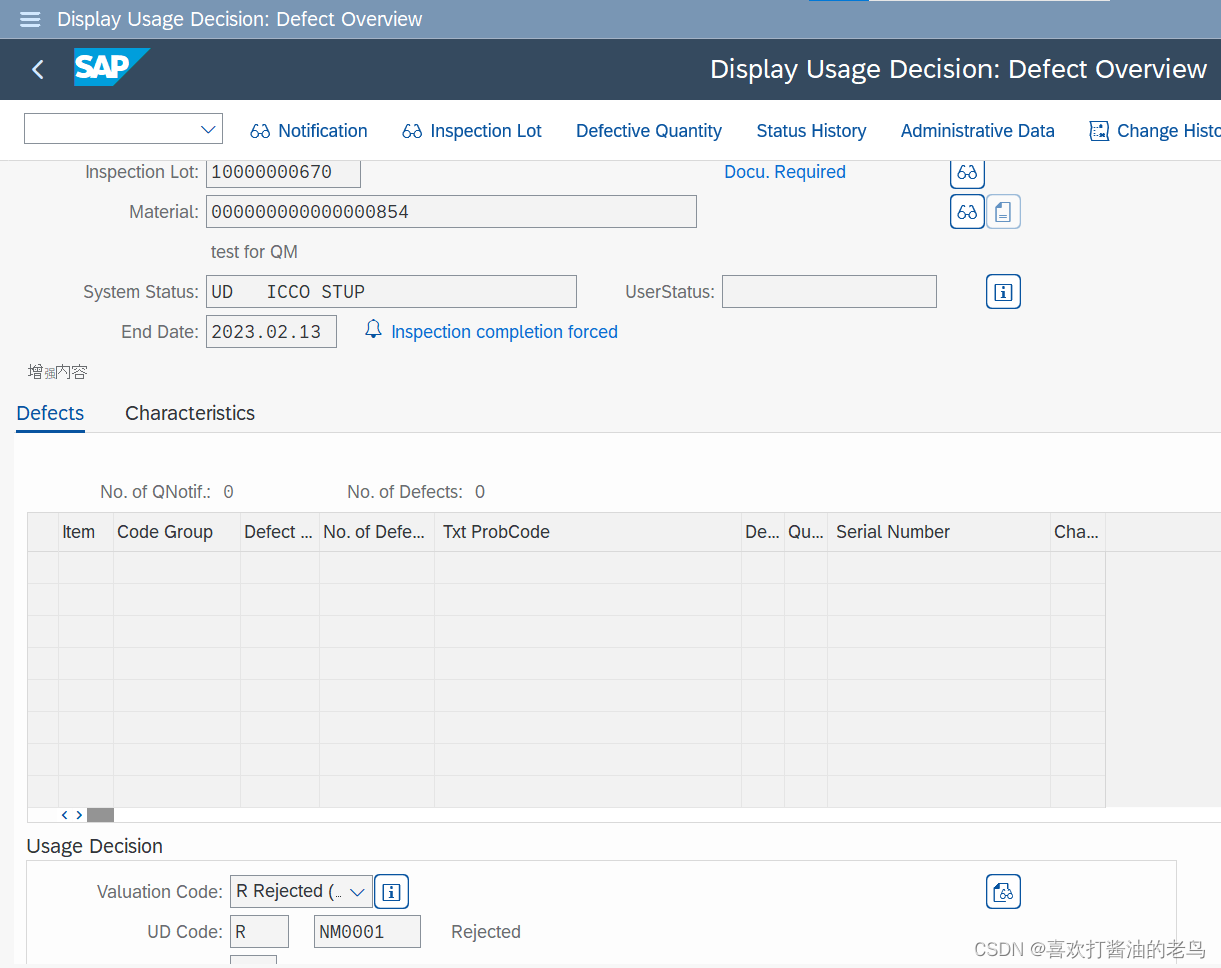This screenshot has width=1221, height=968.
Task: Select the Defects tab
Action: pos(49,413)
